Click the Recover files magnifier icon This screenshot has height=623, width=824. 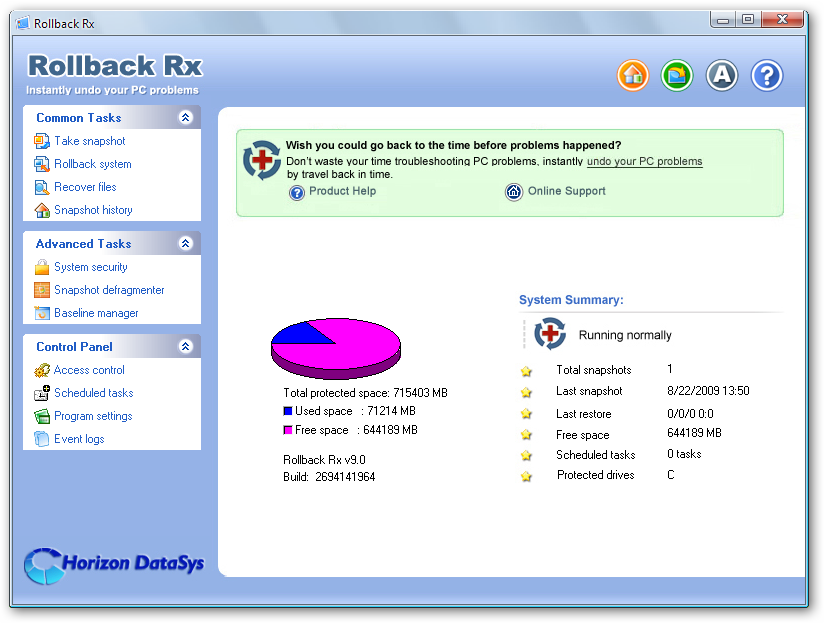click(42, 187)
